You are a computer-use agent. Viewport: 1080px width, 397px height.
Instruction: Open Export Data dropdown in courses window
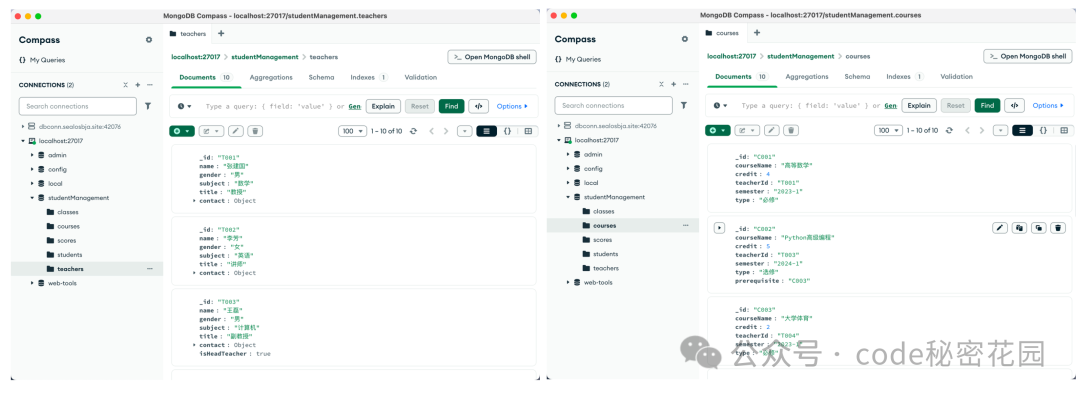click(x=747, y=130)
